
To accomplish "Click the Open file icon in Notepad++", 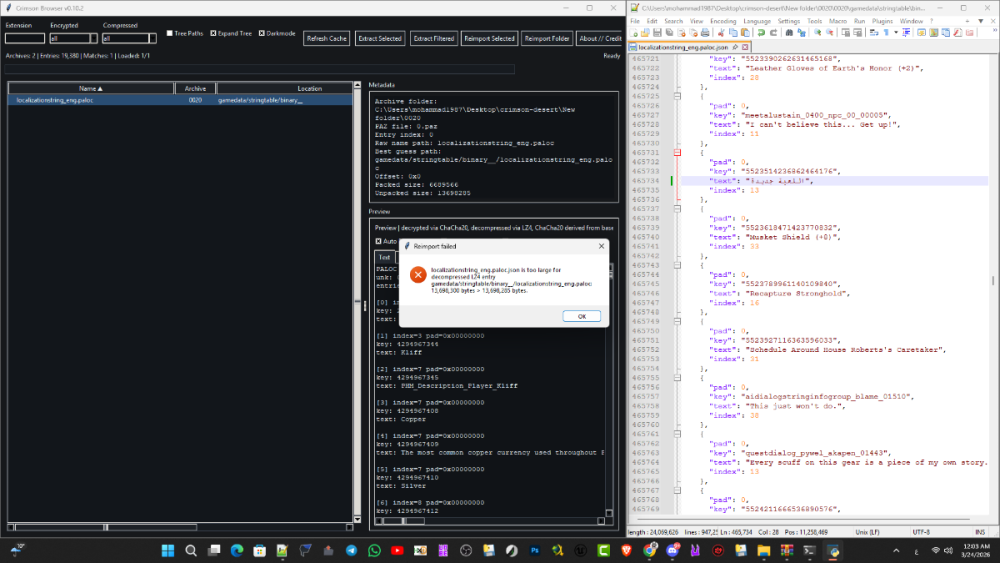I will 645,33.
